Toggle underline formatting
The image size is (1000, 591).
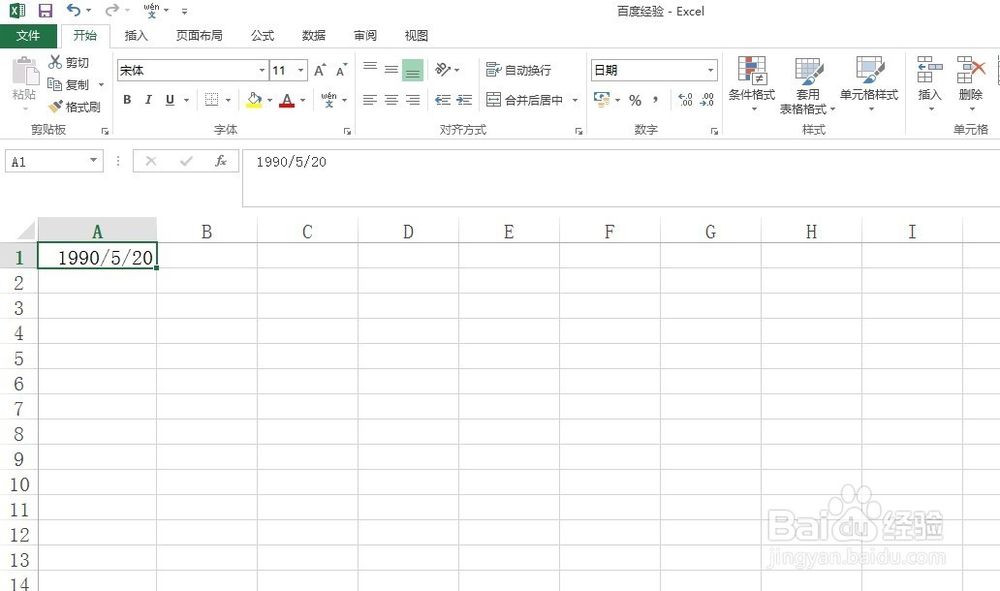click(170, 100)
